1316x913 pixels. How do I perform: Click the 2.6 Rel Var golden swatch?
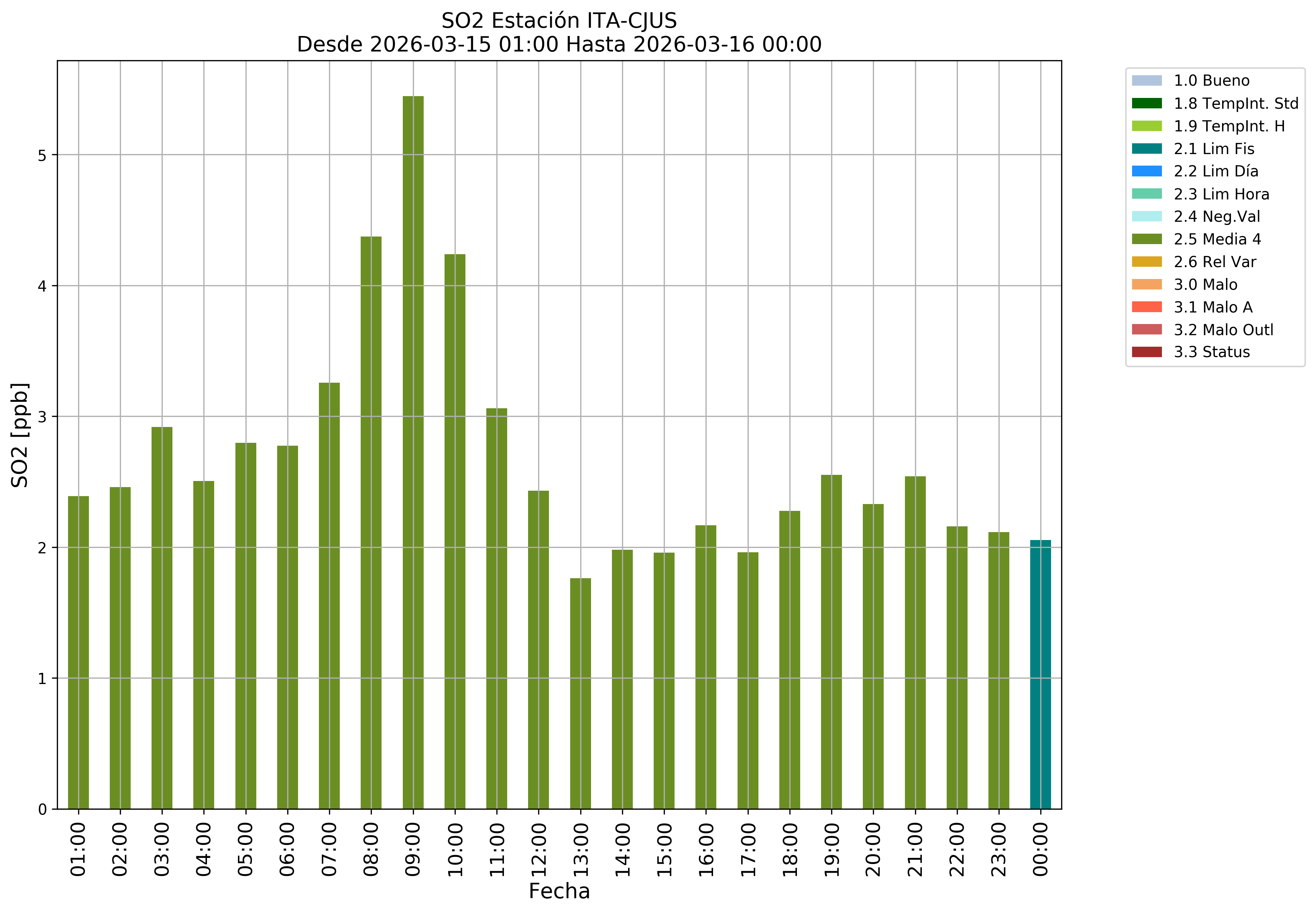[1146, 262]
